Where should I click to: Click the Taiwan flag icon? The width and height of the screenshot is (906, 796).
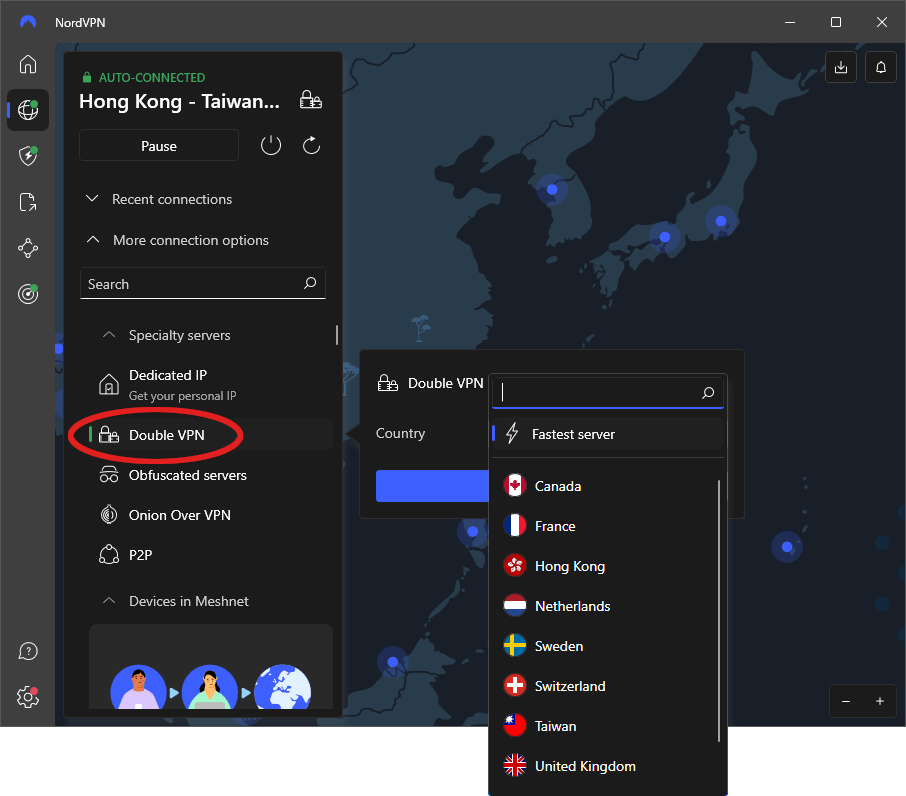click(514, 726)
